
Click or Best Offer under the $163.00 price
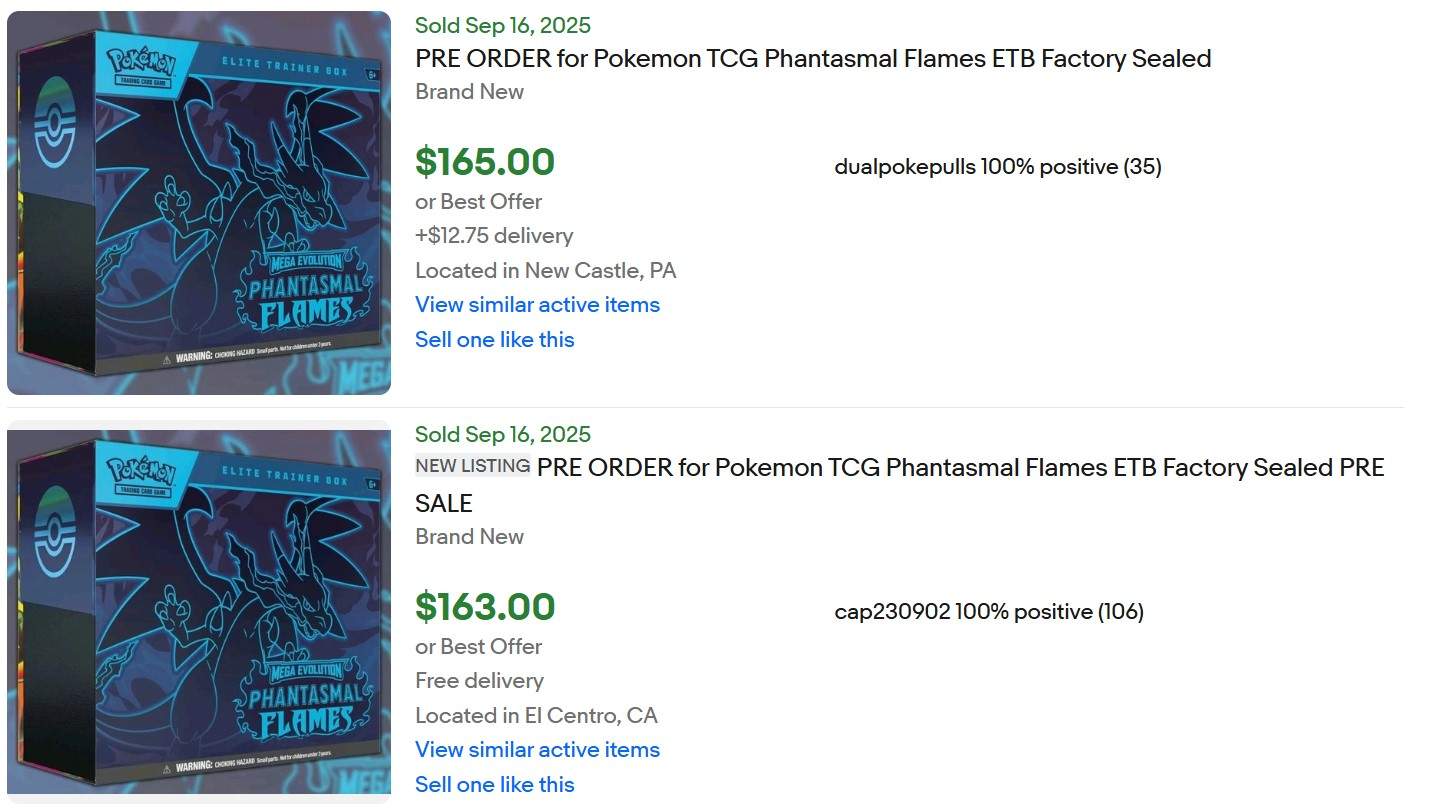pyautogui.click(x=478, y=646)
